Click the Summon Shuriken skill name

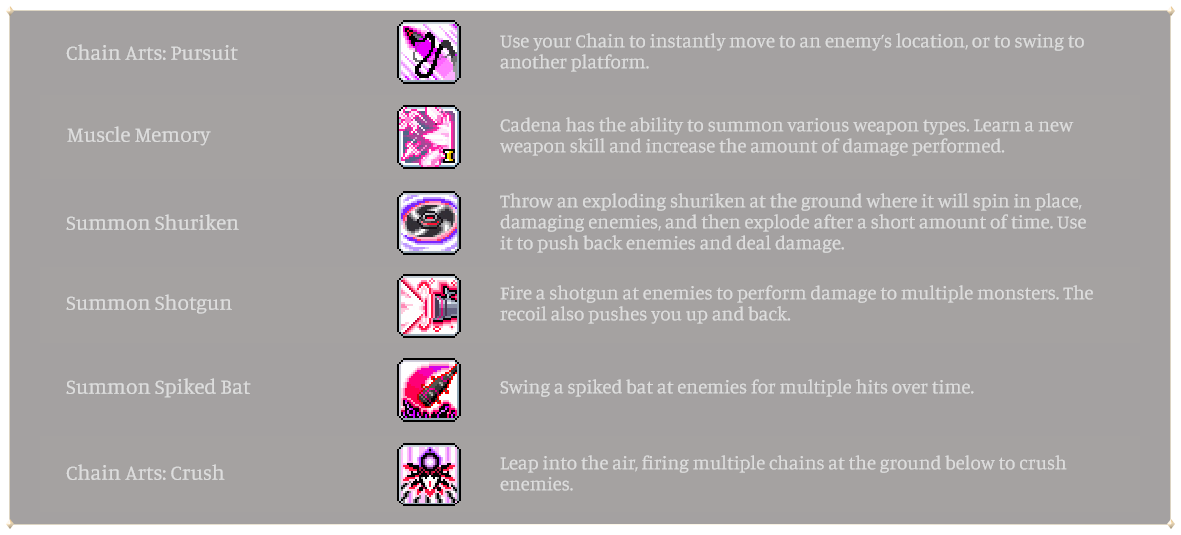(152, 224)
